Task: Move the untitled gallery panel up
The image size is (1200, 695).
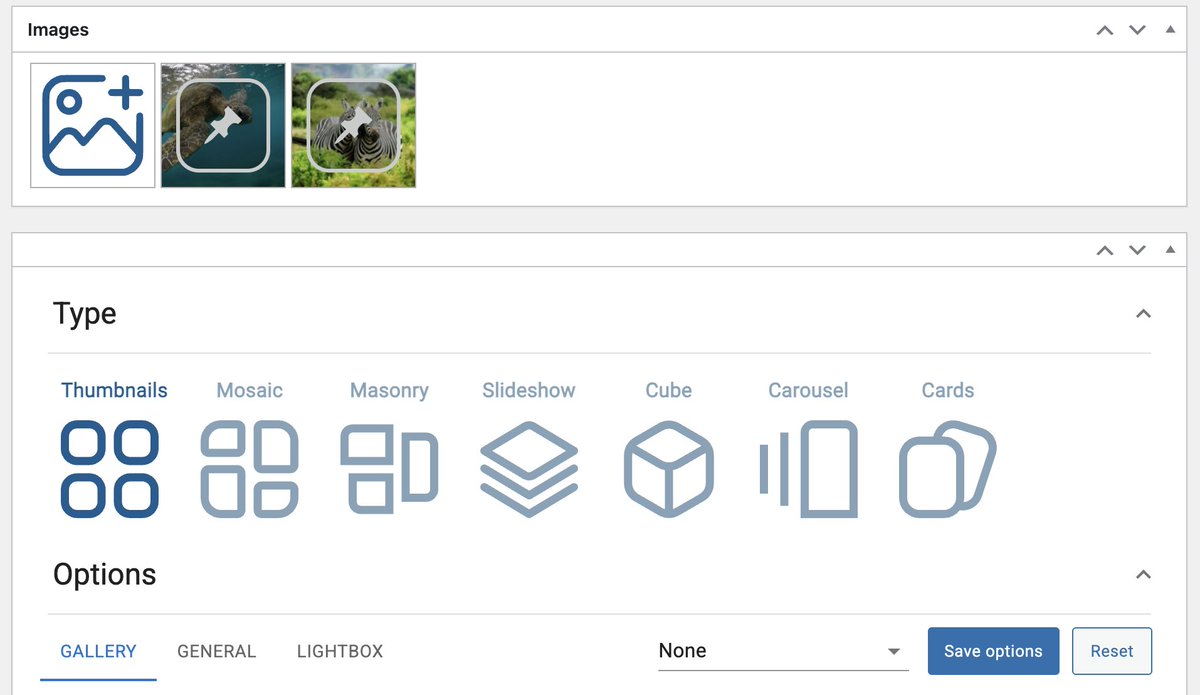Action: [x=1105, y=250]
